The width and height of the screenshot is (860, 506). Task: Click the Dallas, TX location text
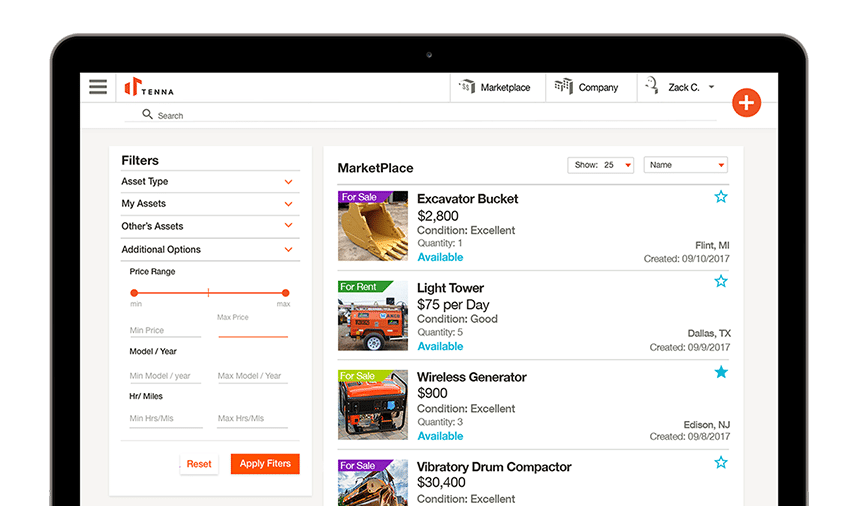click(x=709, y=333)
